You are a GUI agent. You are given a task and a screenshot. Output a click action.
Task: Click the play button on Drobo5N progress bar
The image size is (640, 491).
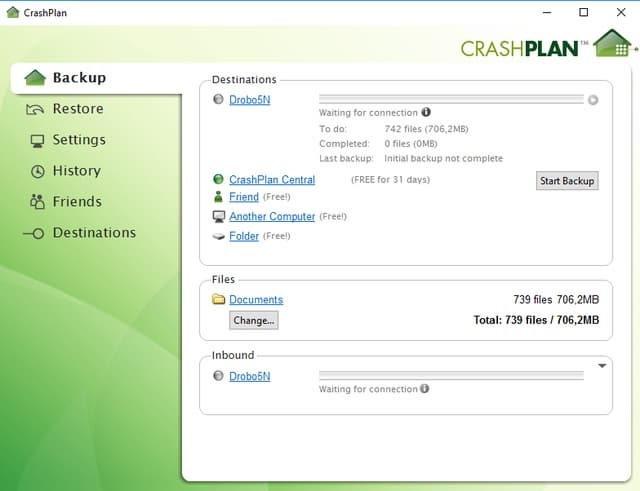[593, 100]
